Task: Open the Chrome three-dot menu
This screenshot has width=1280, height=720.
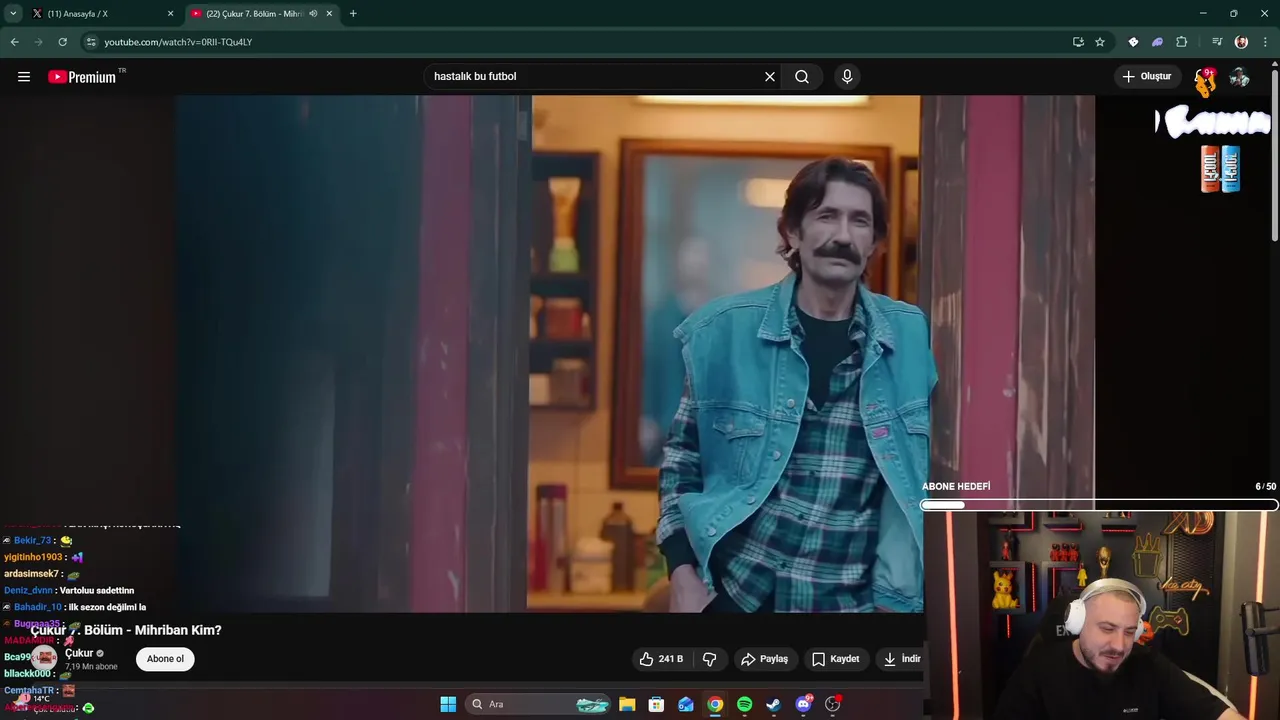Action: [1265, 42]
